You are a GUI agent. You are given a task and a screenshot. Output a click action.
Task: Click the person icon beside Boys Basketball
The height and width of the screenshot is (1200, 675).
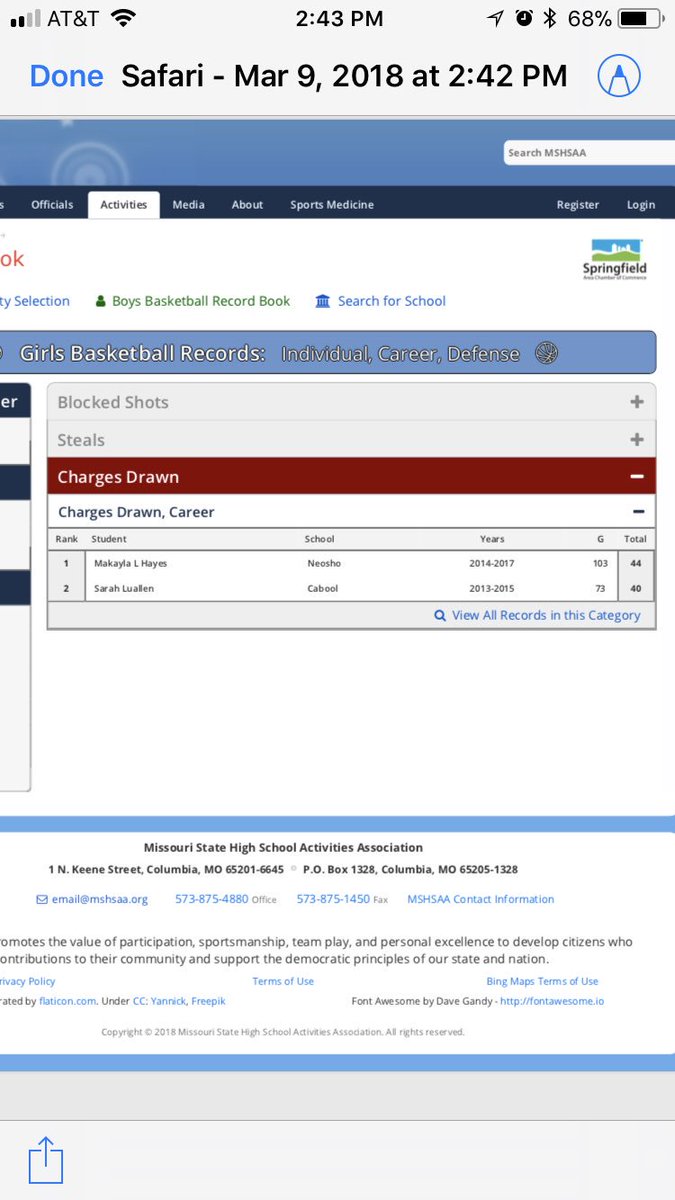click(x=100, y=301)
